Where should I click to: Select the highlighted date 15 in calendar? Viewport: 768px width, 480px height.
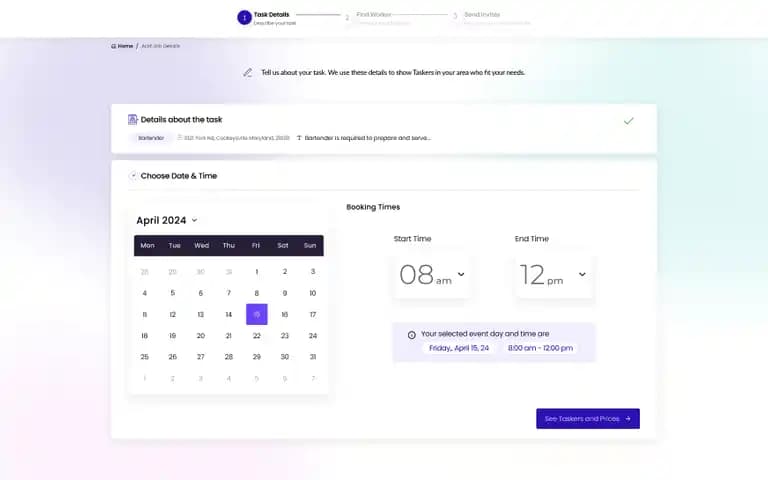tap(257, 314)
